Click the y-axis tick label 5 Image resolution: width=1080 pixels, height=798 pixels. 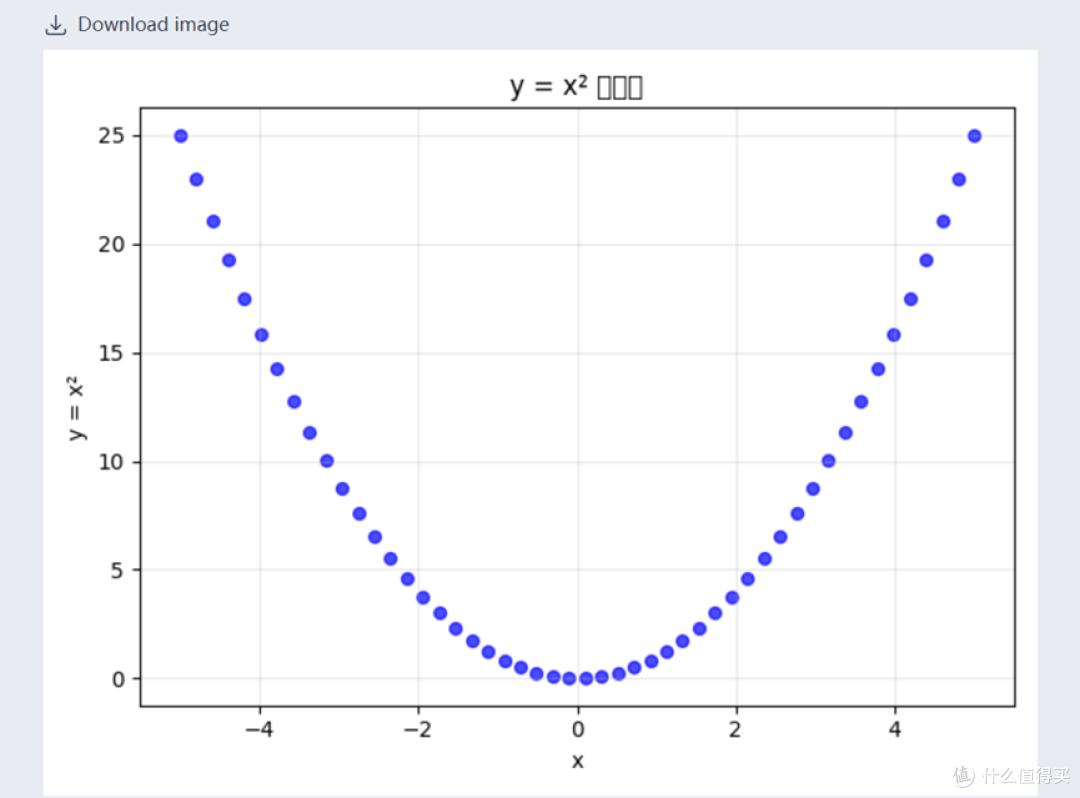(x=117, y=570)
